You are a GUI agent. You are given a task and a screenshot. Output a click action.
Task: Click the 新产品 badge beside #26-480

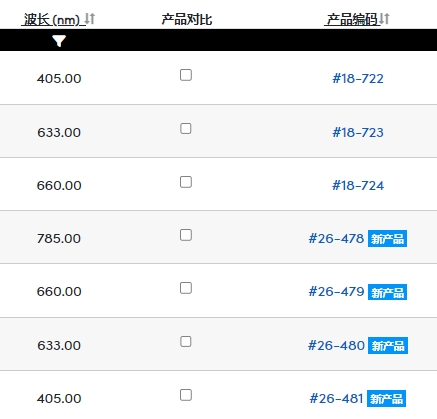coord(388,345)
